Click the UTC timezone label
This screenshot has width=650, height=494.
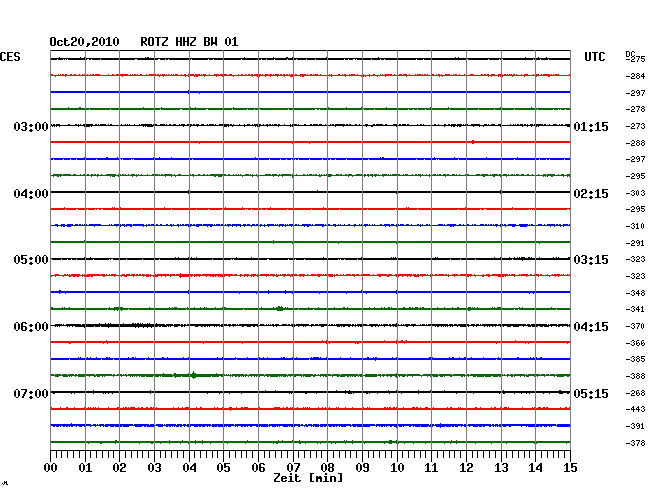[594, 57]
